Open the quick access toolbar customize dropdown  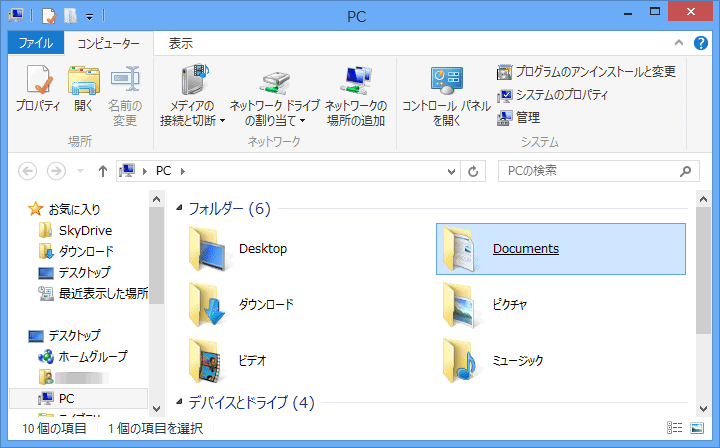(x=90, y=17)
